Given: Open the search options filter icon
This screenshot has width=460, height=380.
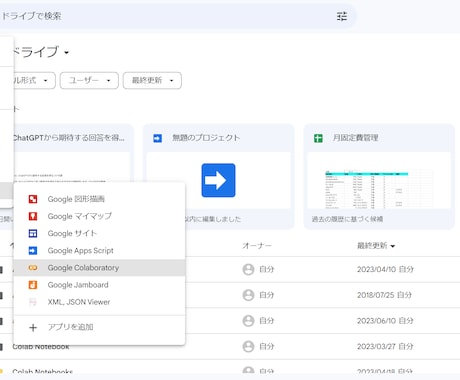Looking at the screenshot, I should tap(342, 16).
